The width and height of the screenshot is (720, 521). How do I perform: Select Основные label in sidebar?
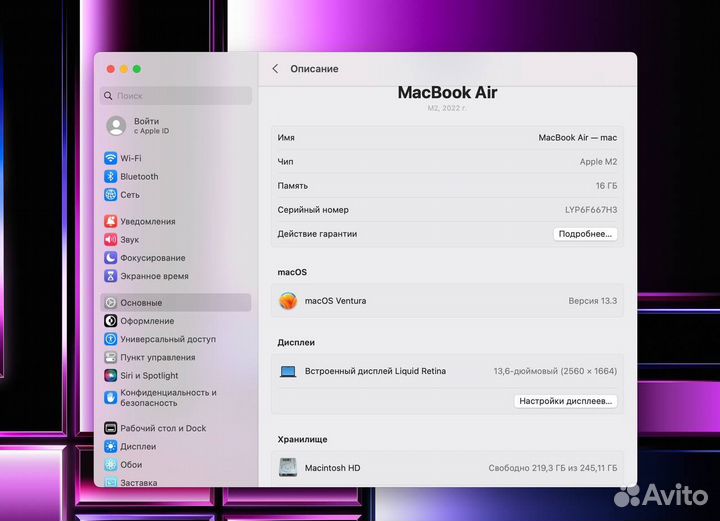(x=141, y=303)
